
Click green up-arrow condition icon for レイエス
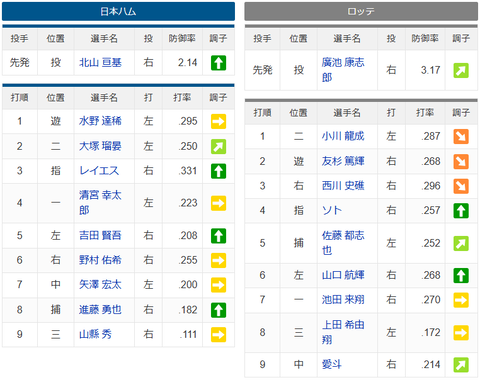click(x=219, y=171)
